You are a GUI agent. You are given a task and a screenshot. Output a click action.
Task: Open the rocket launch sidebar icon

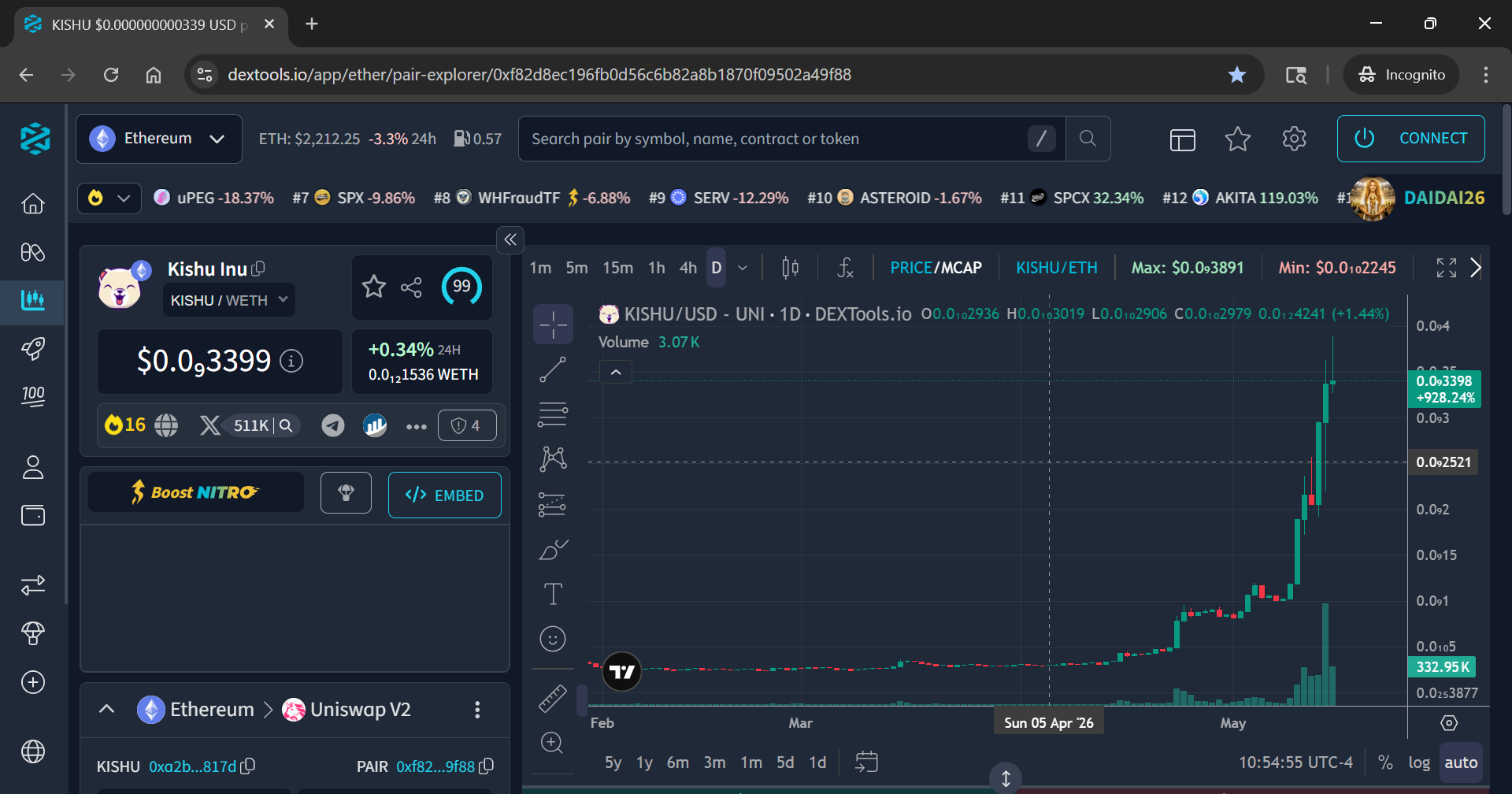click(33, 348)
